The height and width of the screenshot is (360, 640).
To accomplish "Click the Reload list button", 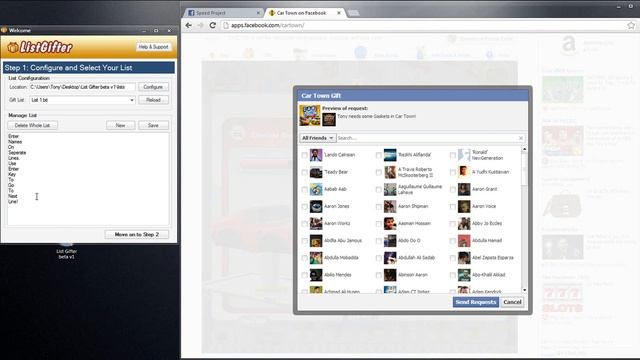I will (x=153, y=100).
